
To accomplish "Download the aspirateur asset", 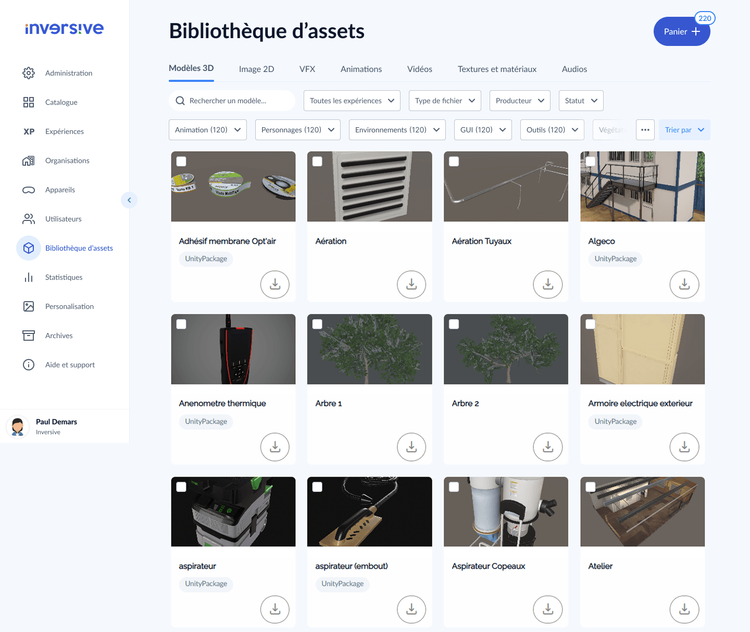I will 275,610.
